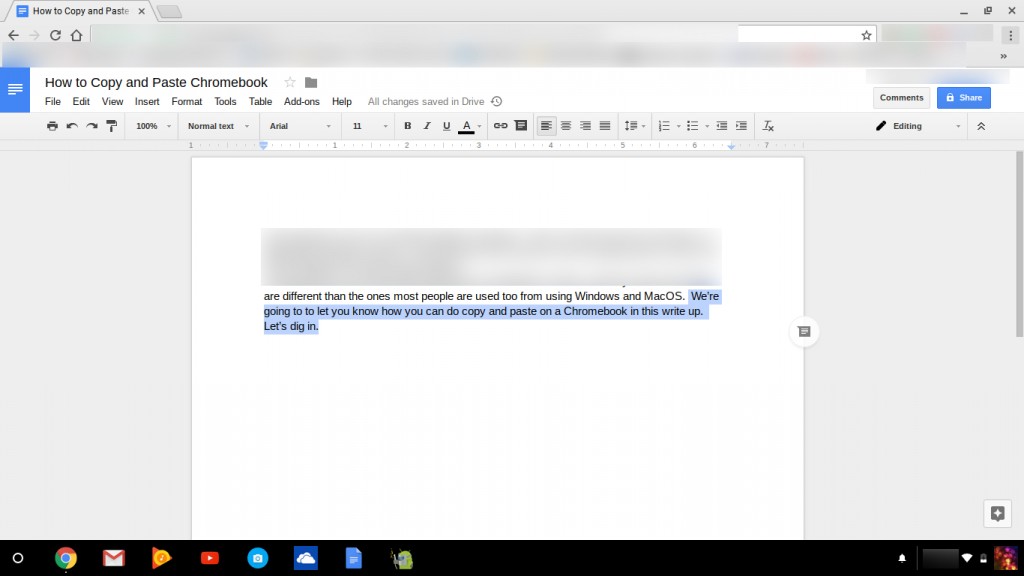Open the Help menu
This screenshot has height=576, width=1024.
342,101
